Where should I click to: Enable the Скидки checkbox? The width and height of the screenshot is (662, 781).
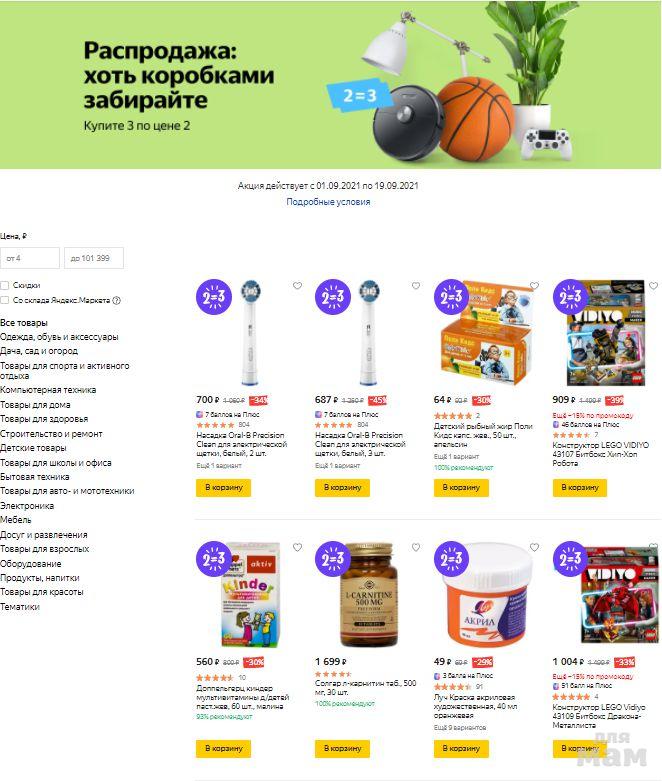click(5, 285)
